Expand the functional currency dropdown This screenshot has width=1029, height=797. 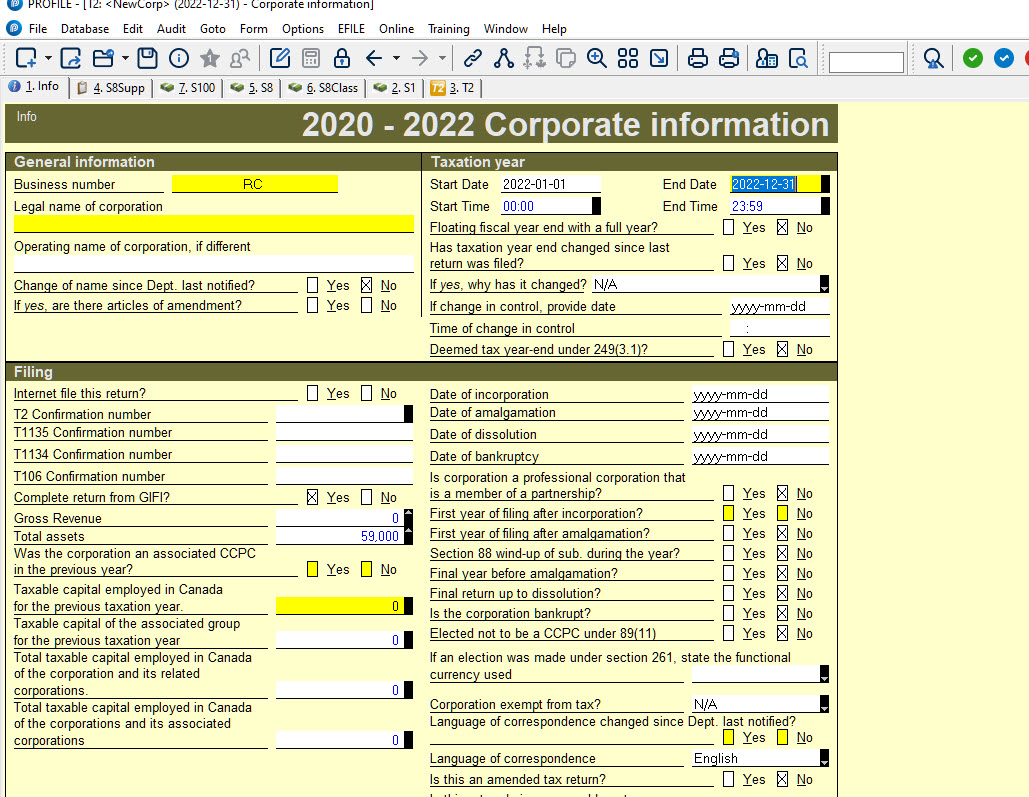tap(824, 674)
